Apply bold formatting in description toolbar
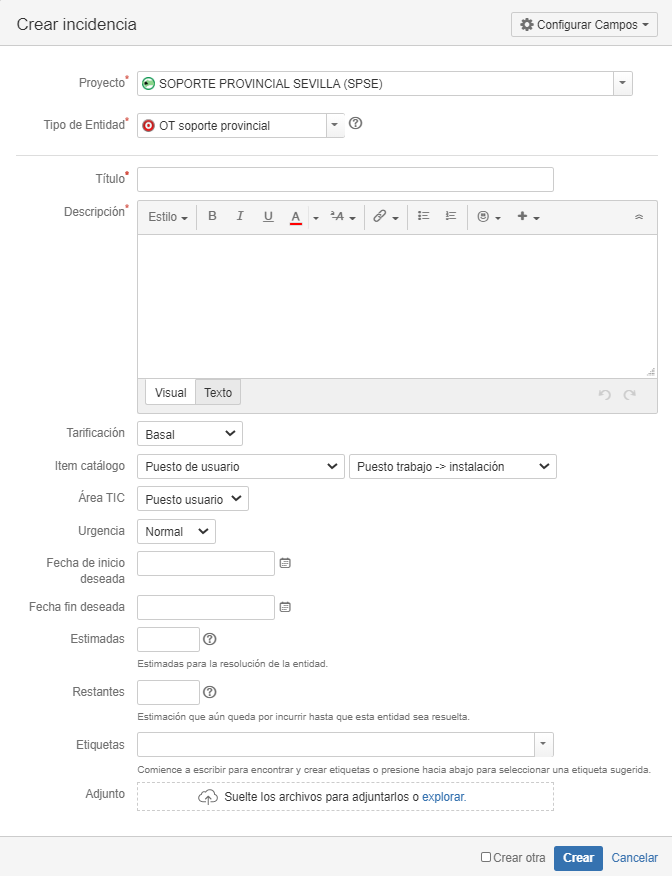Viewport: 672px width, 876px height. 212,216
